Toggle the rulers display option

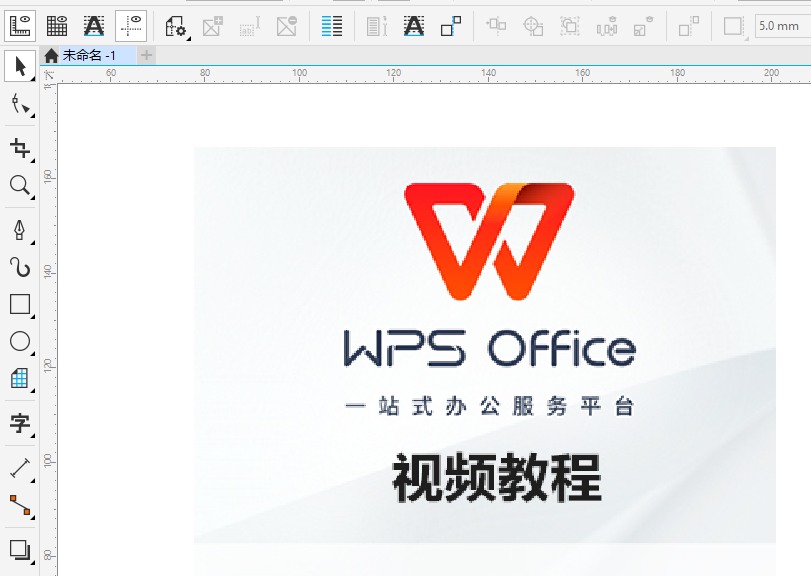coord(22,26)
